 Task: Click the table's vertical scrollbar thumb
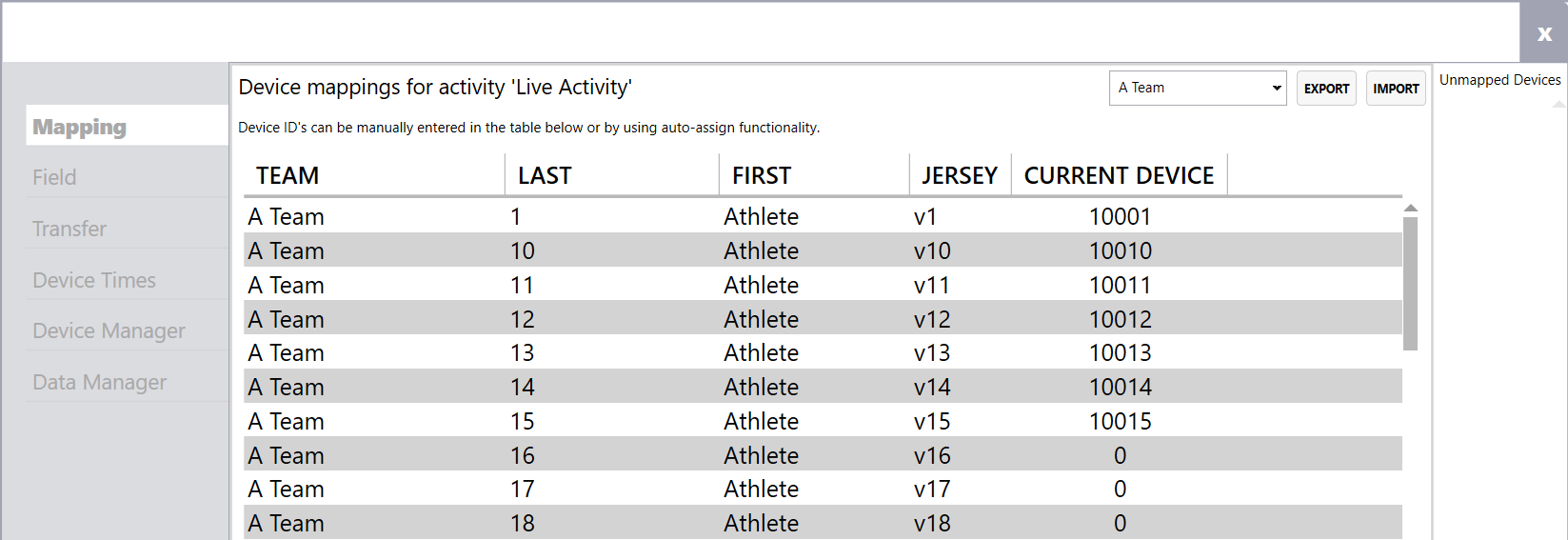(x=1411, y=284)
